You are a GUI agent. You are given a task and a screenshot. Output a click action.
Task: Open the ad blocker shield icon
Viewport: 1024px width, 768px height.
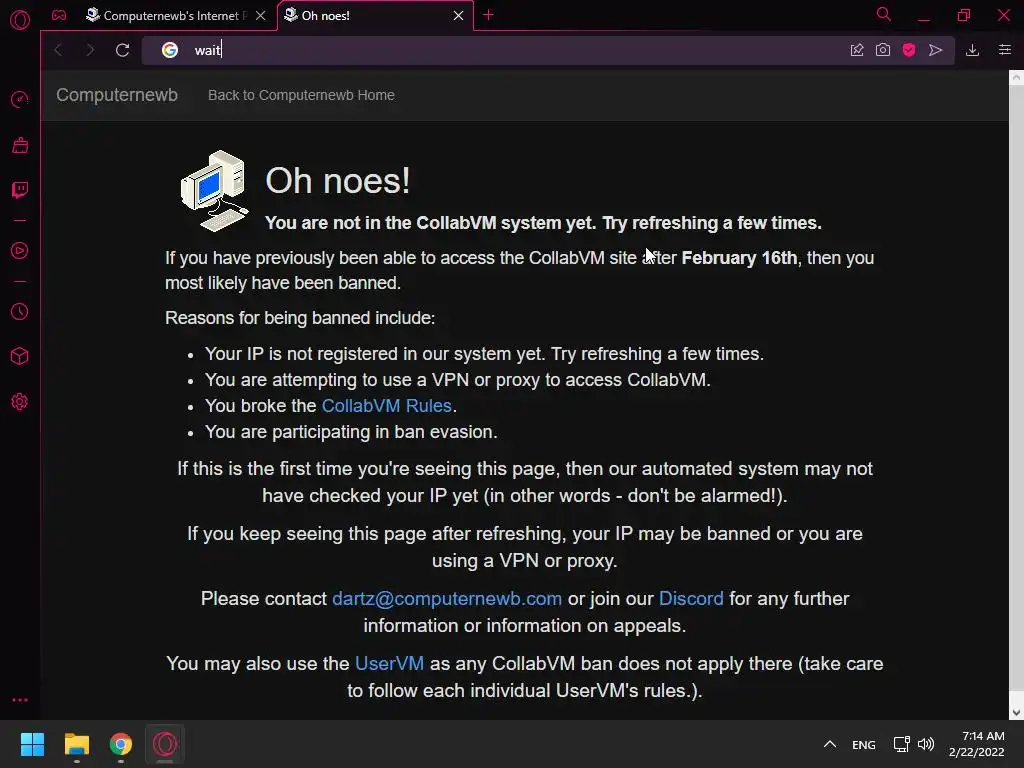(909, 50)
